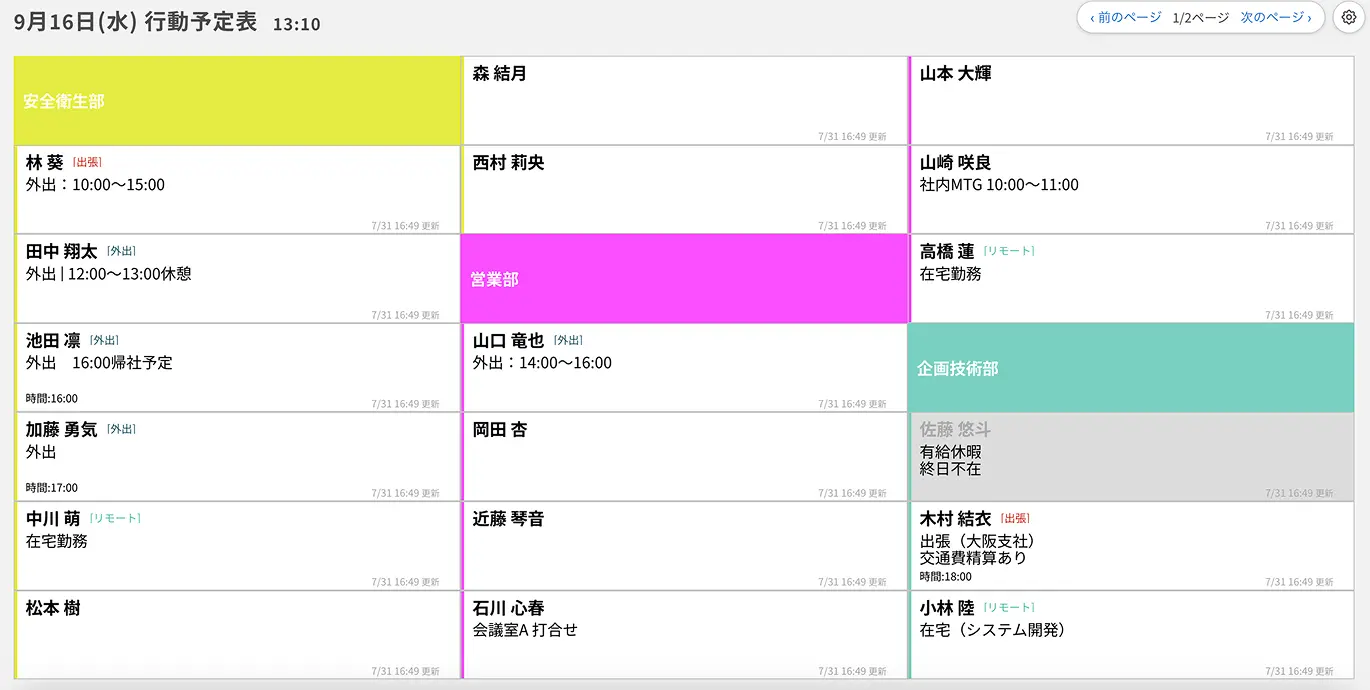Open 高橋 蓮 name
This screenshot has height=690, width=1370.
[x=947, y=252]
